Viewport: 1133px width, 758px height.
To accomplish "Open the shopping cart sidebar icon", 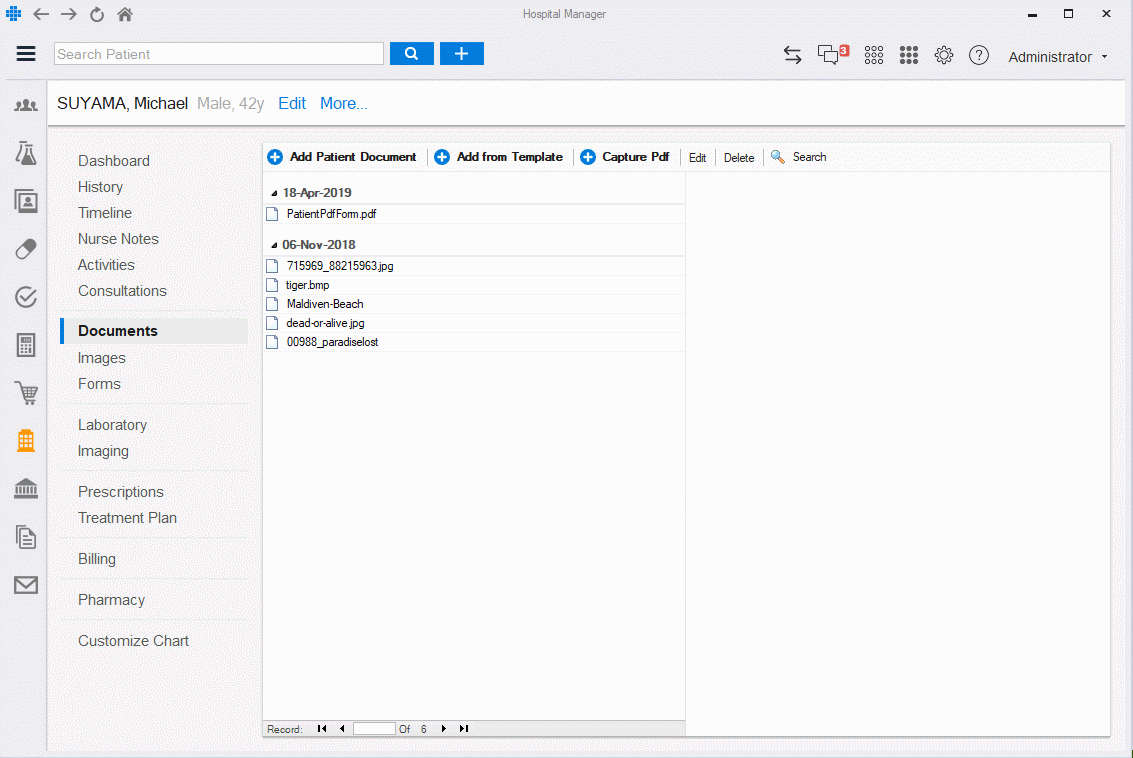I will [26, 393].
